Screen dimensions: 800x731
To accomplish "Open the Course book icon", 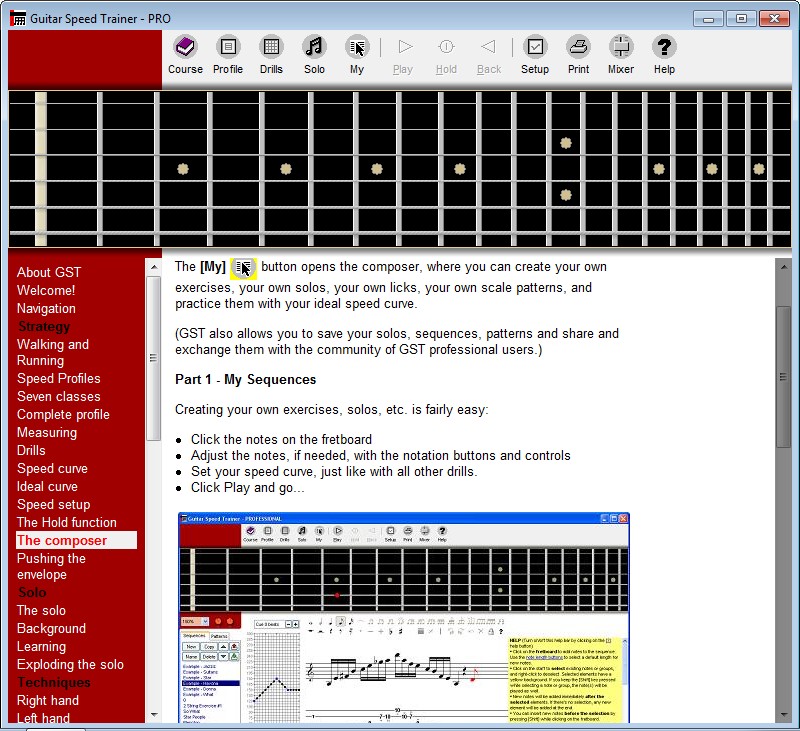I will point(185,47).
